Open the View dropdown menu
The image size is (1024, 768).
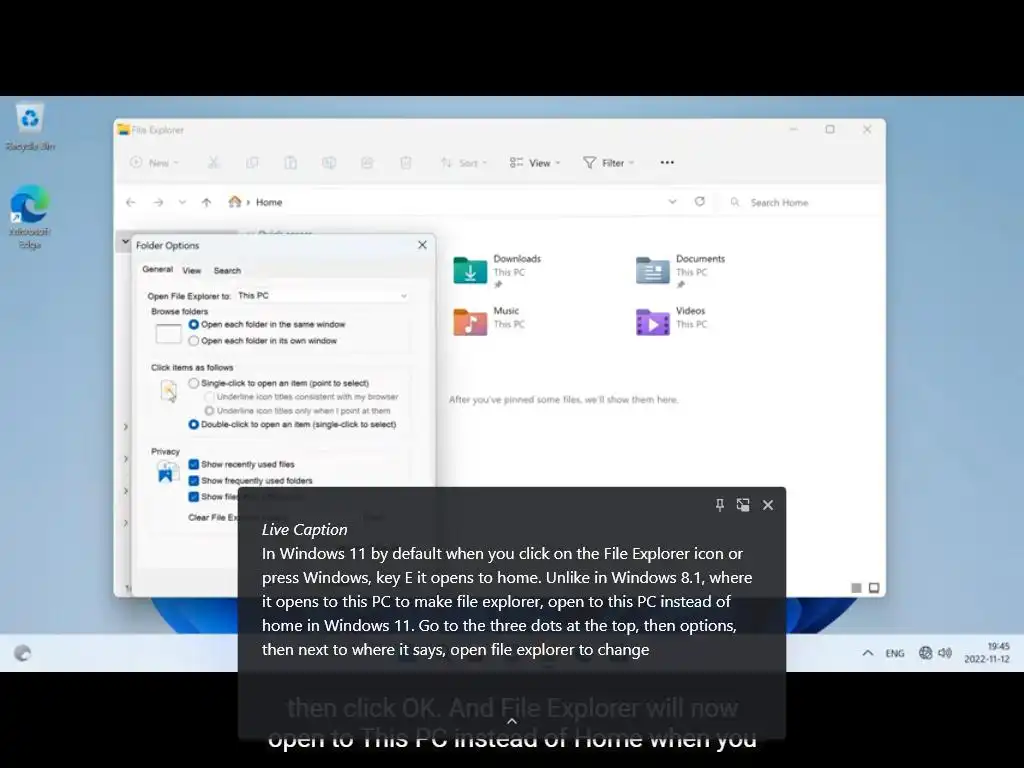click(535, 163)
